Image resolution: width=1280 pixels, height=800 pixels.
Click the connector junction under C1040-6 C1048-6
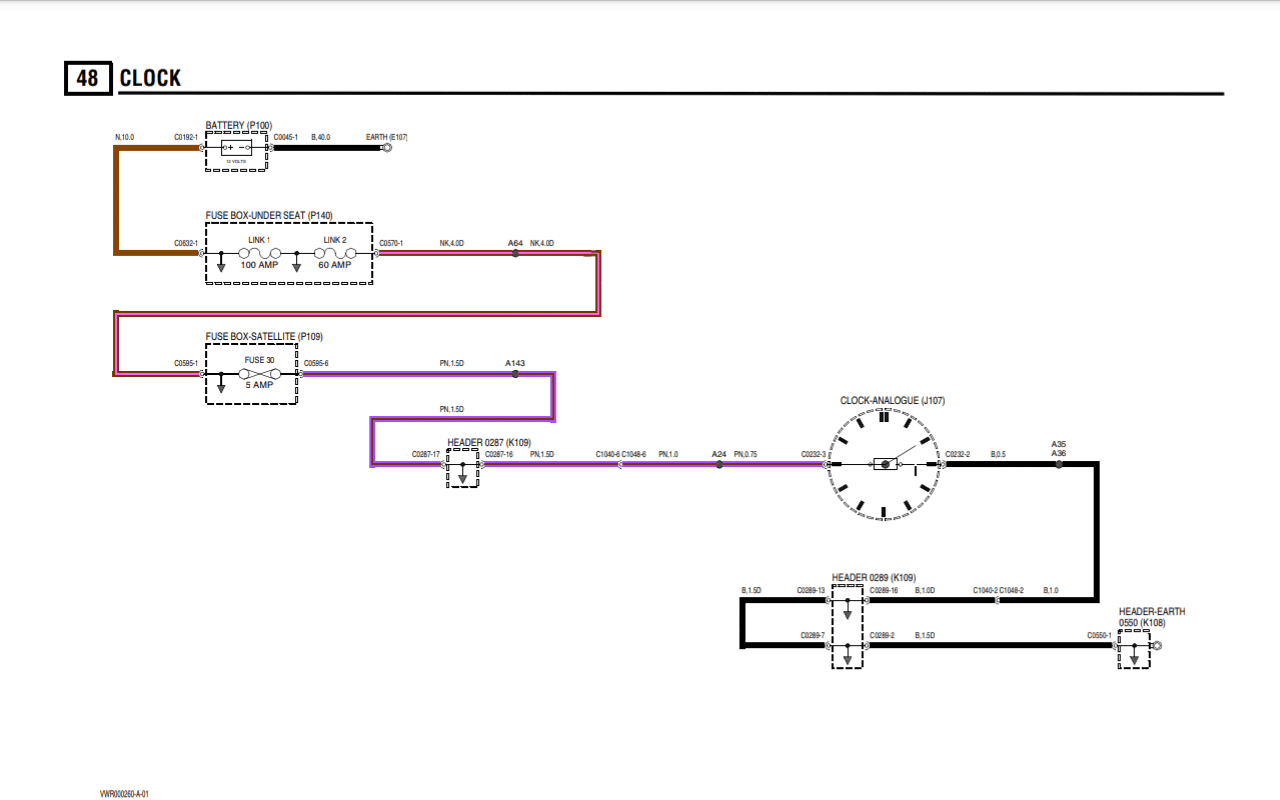(621, 465)
